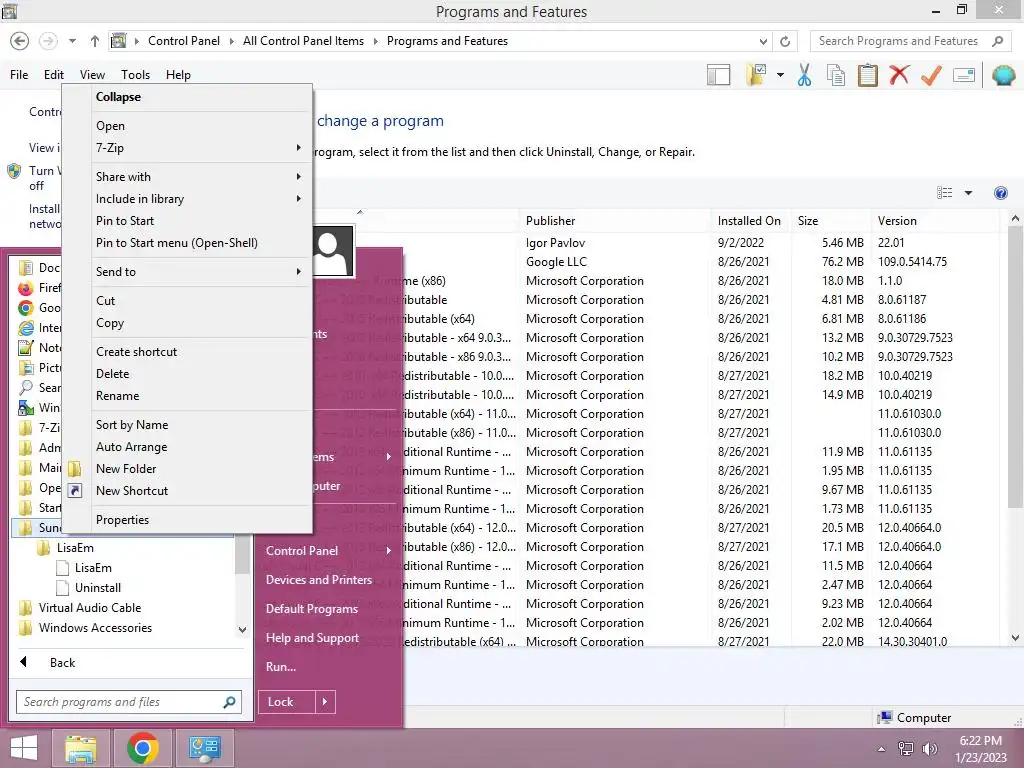Click the folder options toolbar icon
Screen dimensions: 1024x768
point(756,75)
